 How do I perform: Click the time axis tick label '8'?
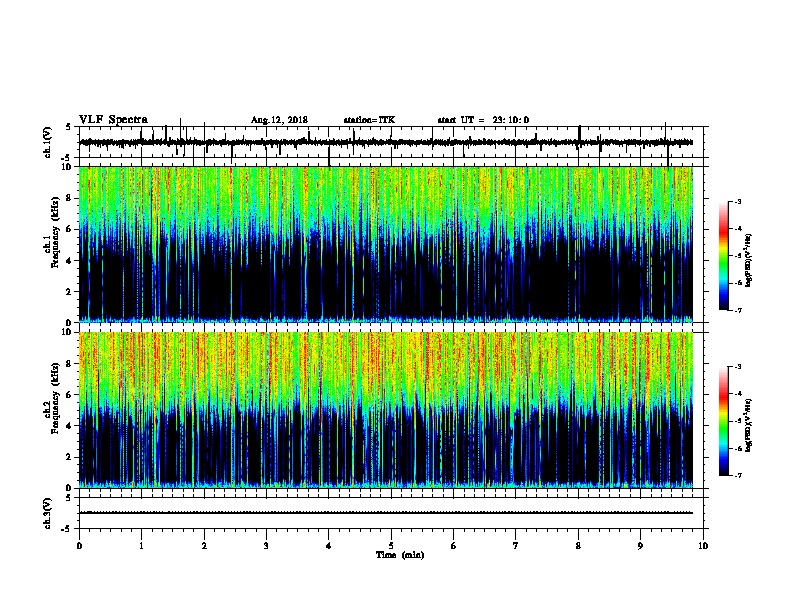click(578, 546)
